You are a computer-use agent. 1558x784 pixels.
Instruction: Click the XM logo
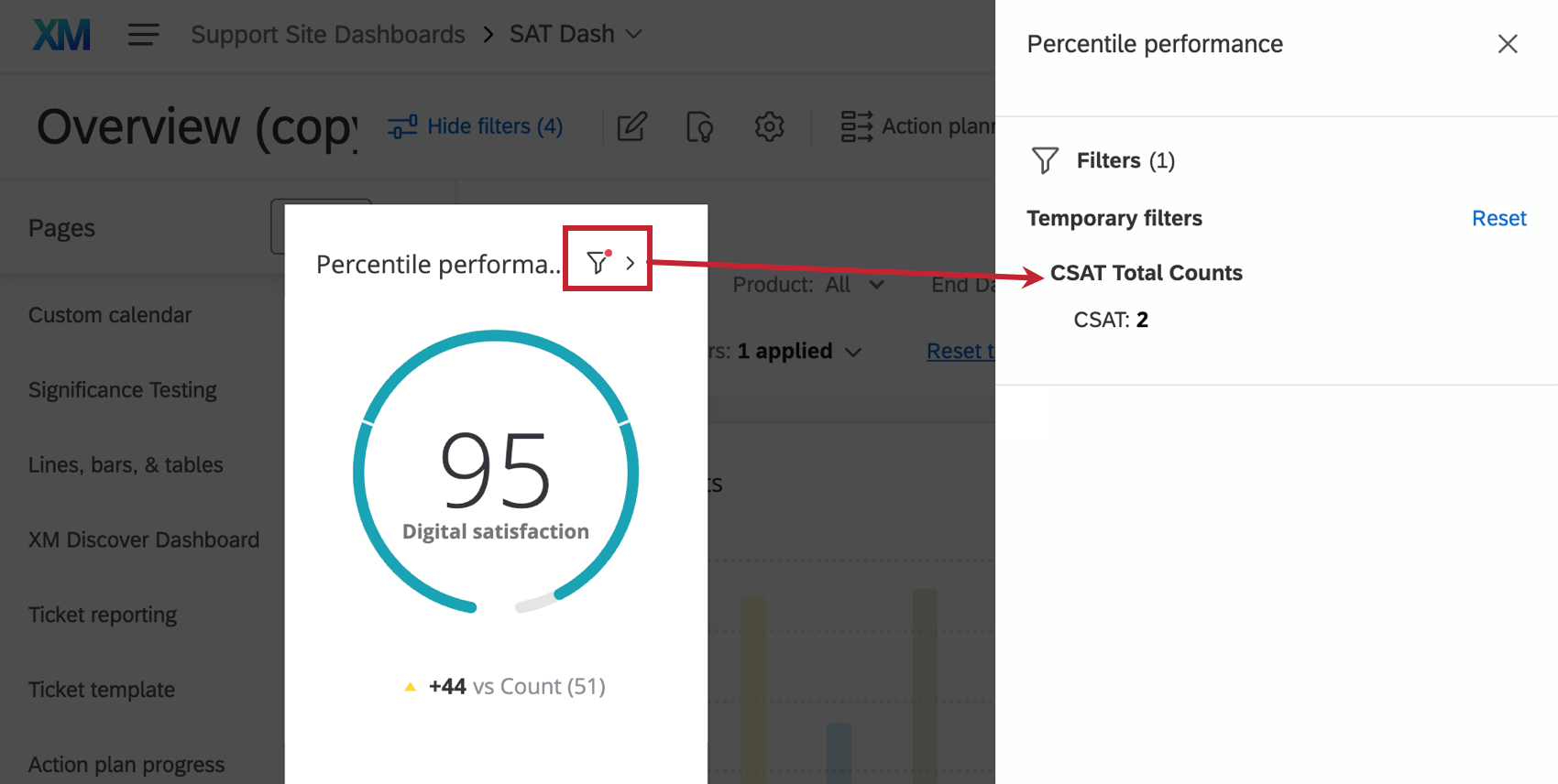point(60,34)
